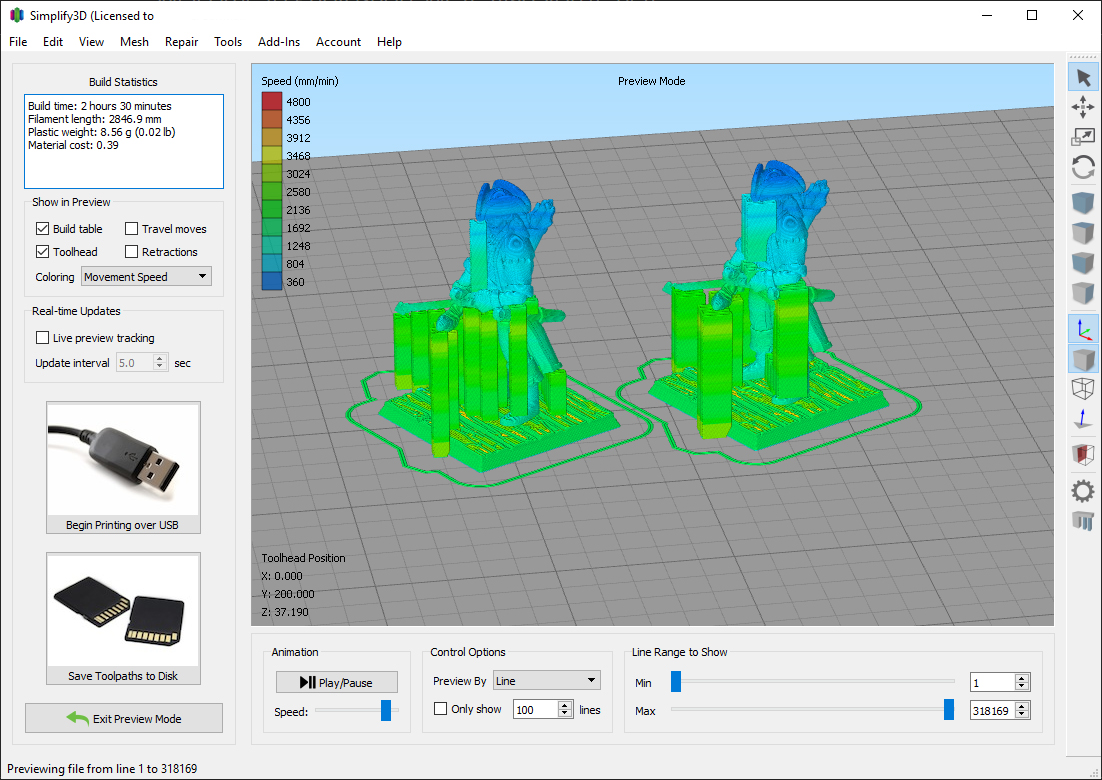Screen dimensions: 1102x780
Task: Increase the Max line range value
Action: click(1022, 706)
